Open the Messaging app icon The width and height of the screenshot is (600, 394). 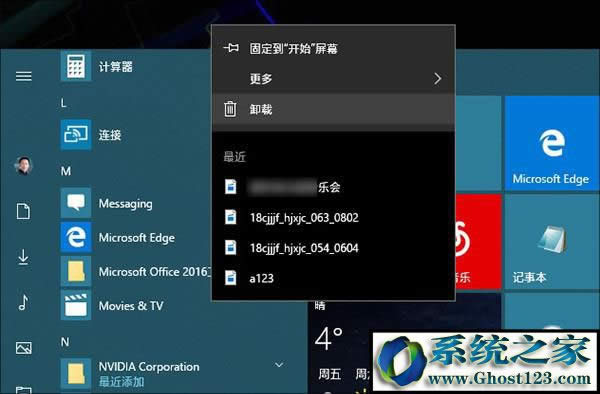[x=76, y=203]
